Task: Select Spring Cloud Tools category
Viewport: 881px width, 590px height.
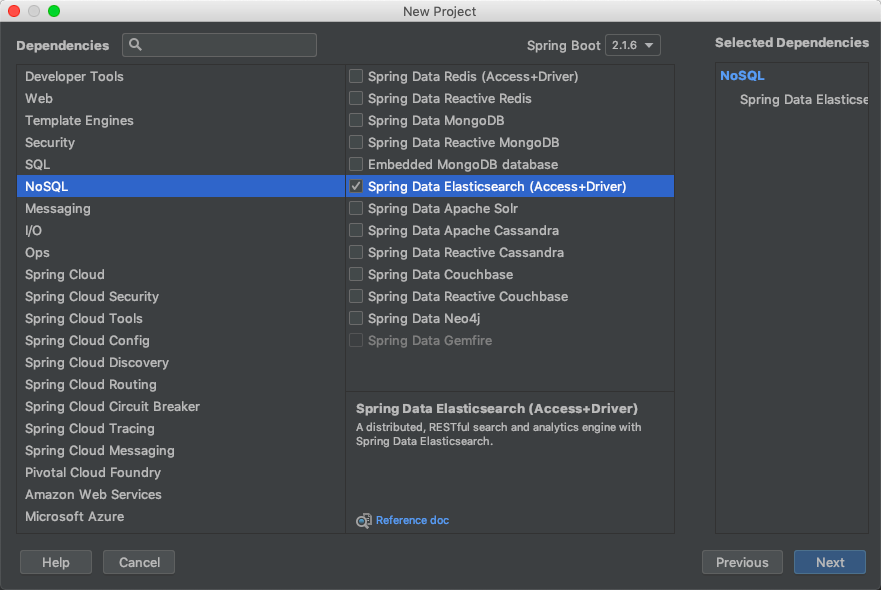Action: (x=180, y=318)
